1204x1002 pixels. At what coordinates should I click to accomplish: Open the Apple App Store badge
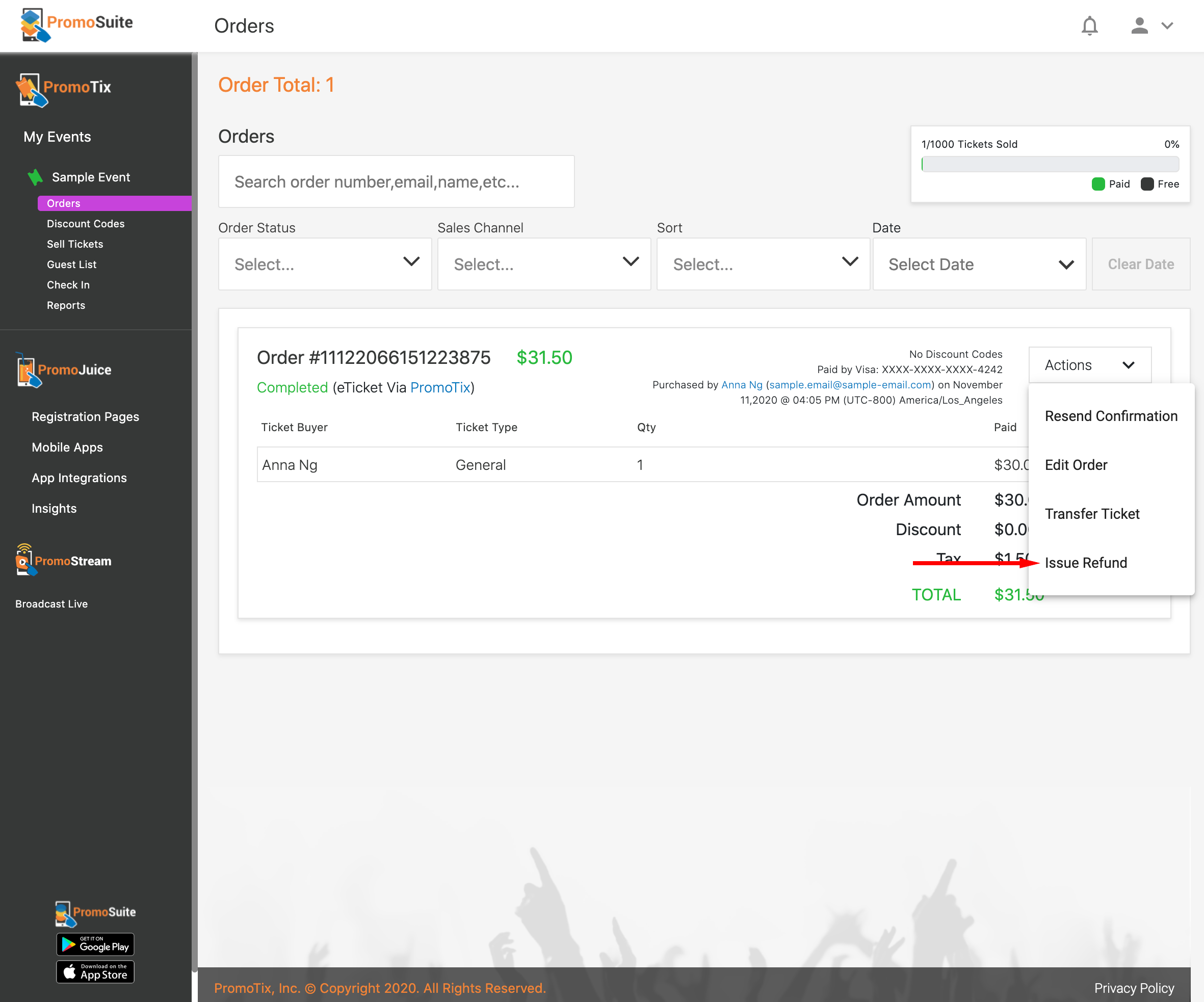tap(95, 971)
